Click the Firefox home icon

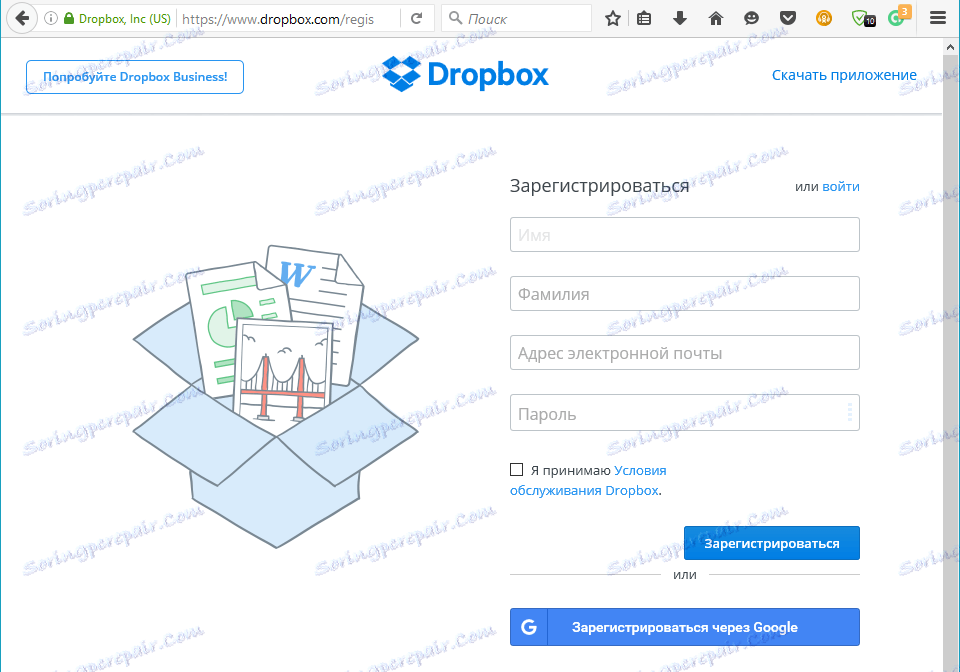(715, 17)
